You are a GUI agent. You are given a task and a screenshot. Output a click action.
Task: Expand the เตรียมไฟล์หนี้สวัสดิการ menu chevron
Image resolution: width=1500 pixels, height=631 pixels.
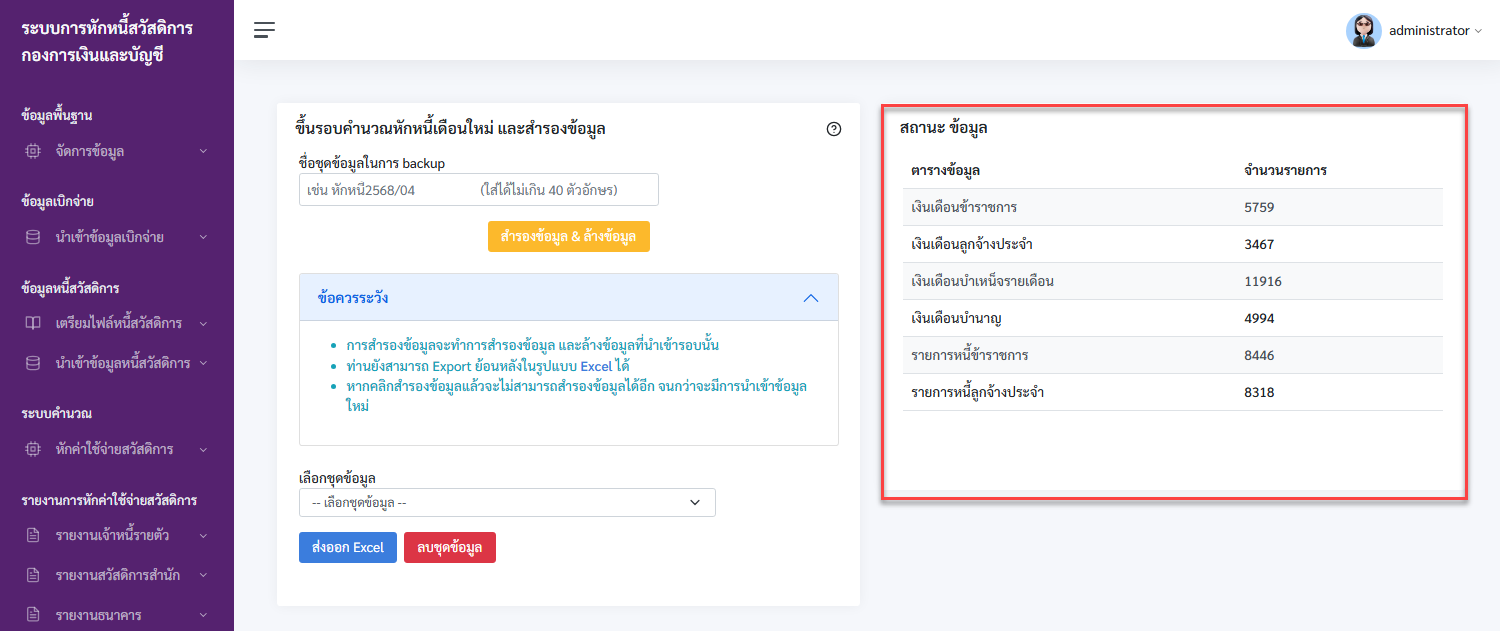tap(203, 323)
